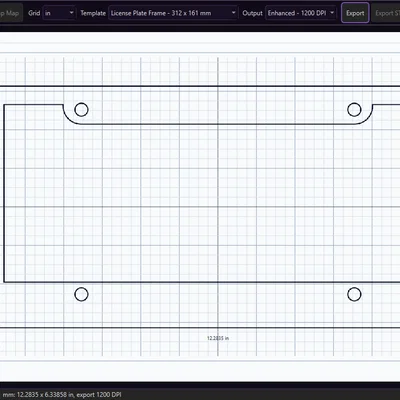This screenshot has height=400, width=400.
Task: Open the Output quality dropdown
Action: pyautogui.click(x=301, y=13)
